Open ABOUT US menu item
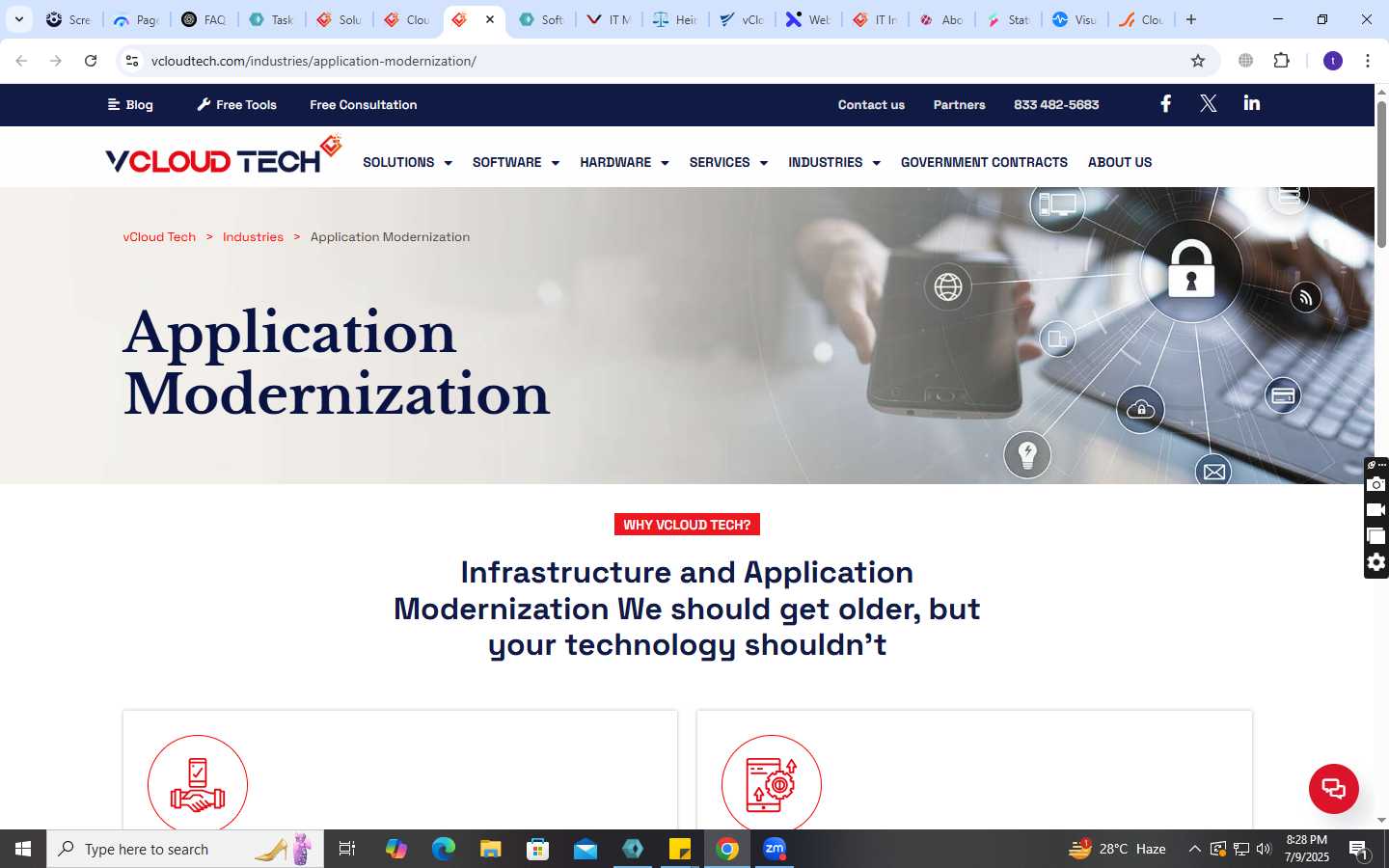Image resolution: width=1389 pixels, height=868 pixels. click(x=1120, y=162)
